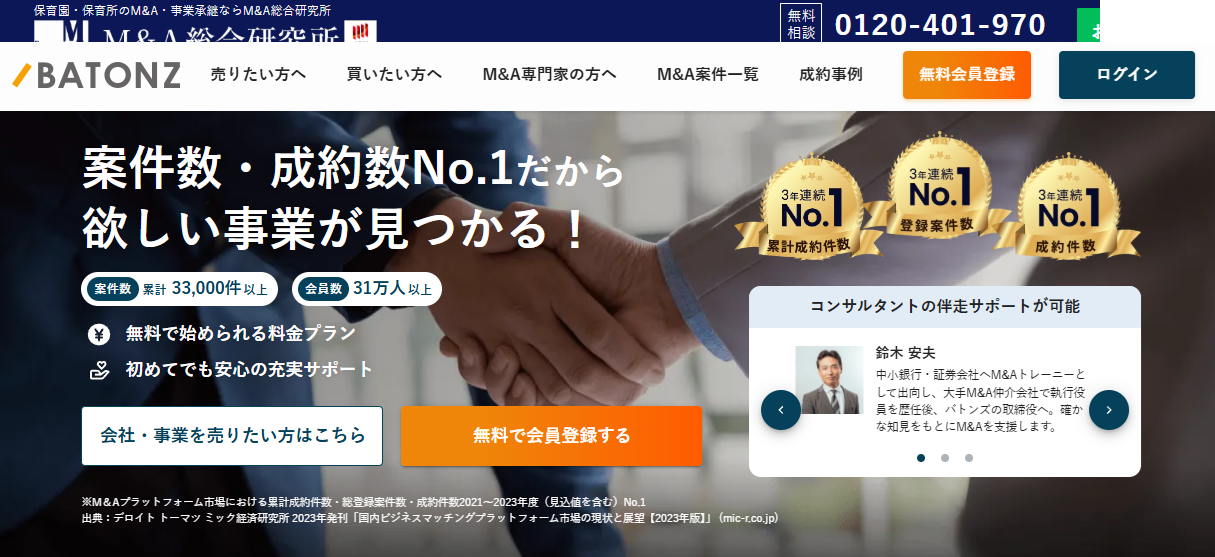Viewport: 1215px width, 557px height.
Task: Open the M&A専門家の方へ menu
Action: (x=549, y=75)
